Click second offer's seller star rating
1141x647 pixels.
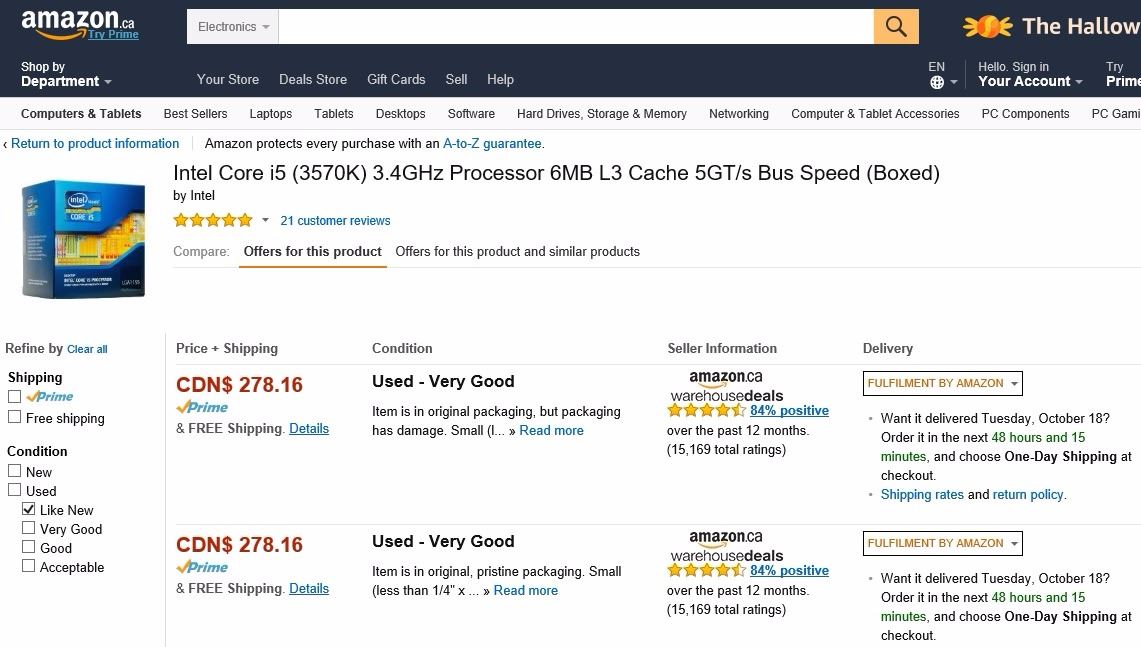[706, 571]
